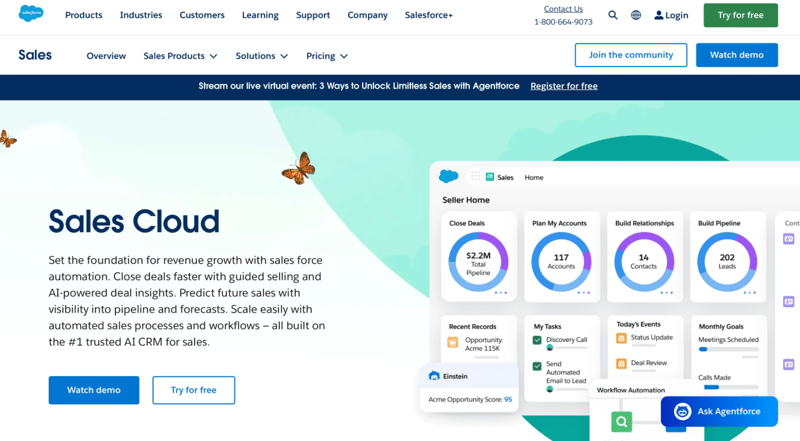This screenshot has width=800, height=441.
Task: Click the Login link text
Action: (x=677, y=15)
